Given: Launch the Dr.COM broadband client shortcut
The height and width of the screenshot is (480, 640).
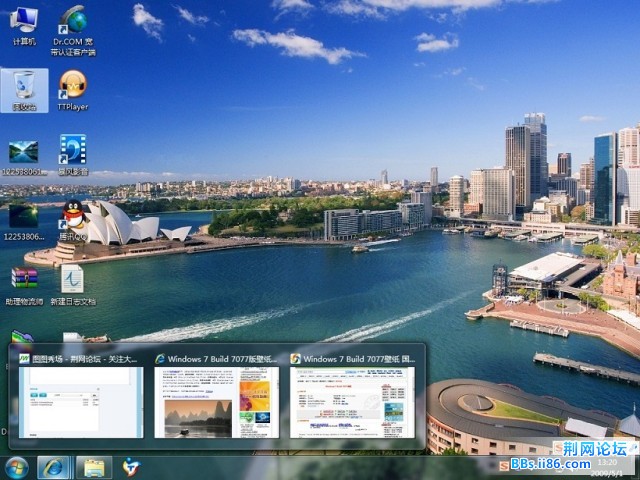Looking at the screenshot, I should click(x=73, y=22).
